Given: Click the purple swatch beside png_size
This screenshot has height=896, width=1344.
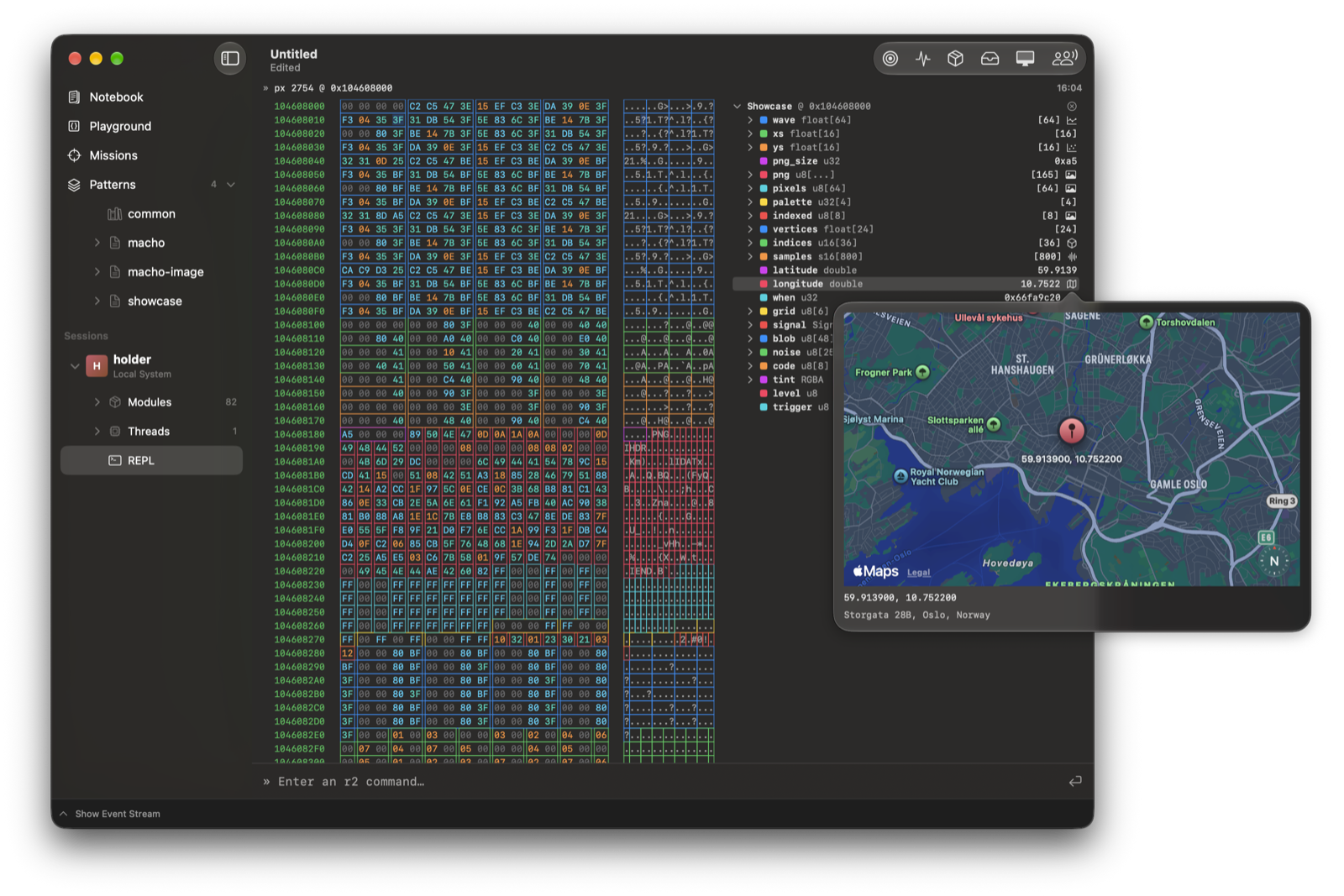Looking at the screenshot, I should coord(764,161).
